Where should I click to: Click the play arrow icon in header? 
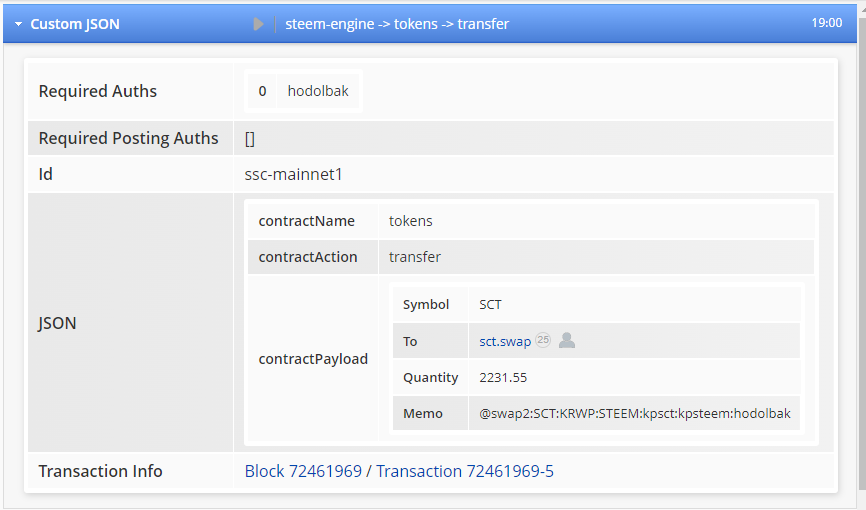click(x=258, y=24)
